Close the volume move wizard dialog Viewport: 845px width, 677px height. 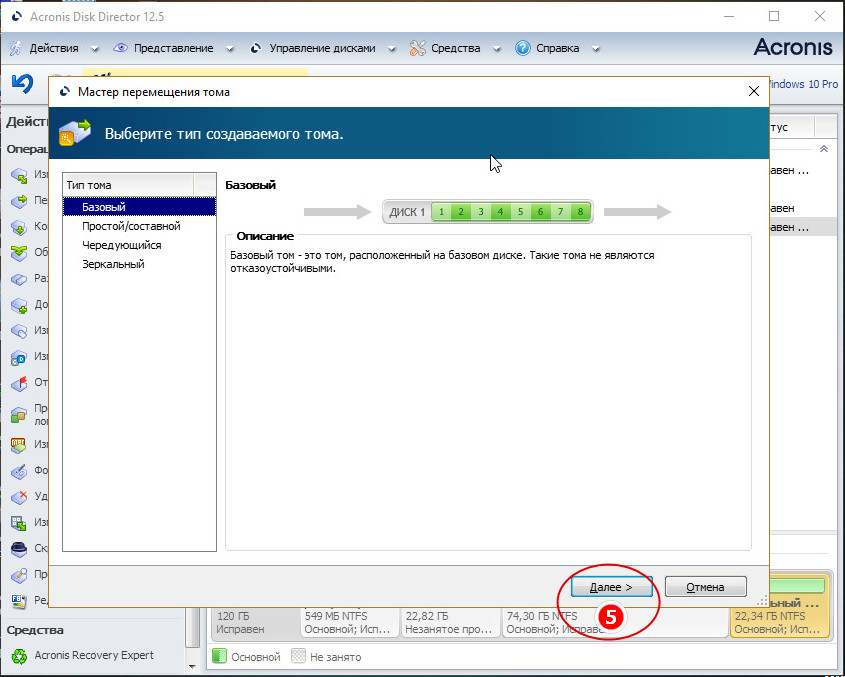coord(754,92)
